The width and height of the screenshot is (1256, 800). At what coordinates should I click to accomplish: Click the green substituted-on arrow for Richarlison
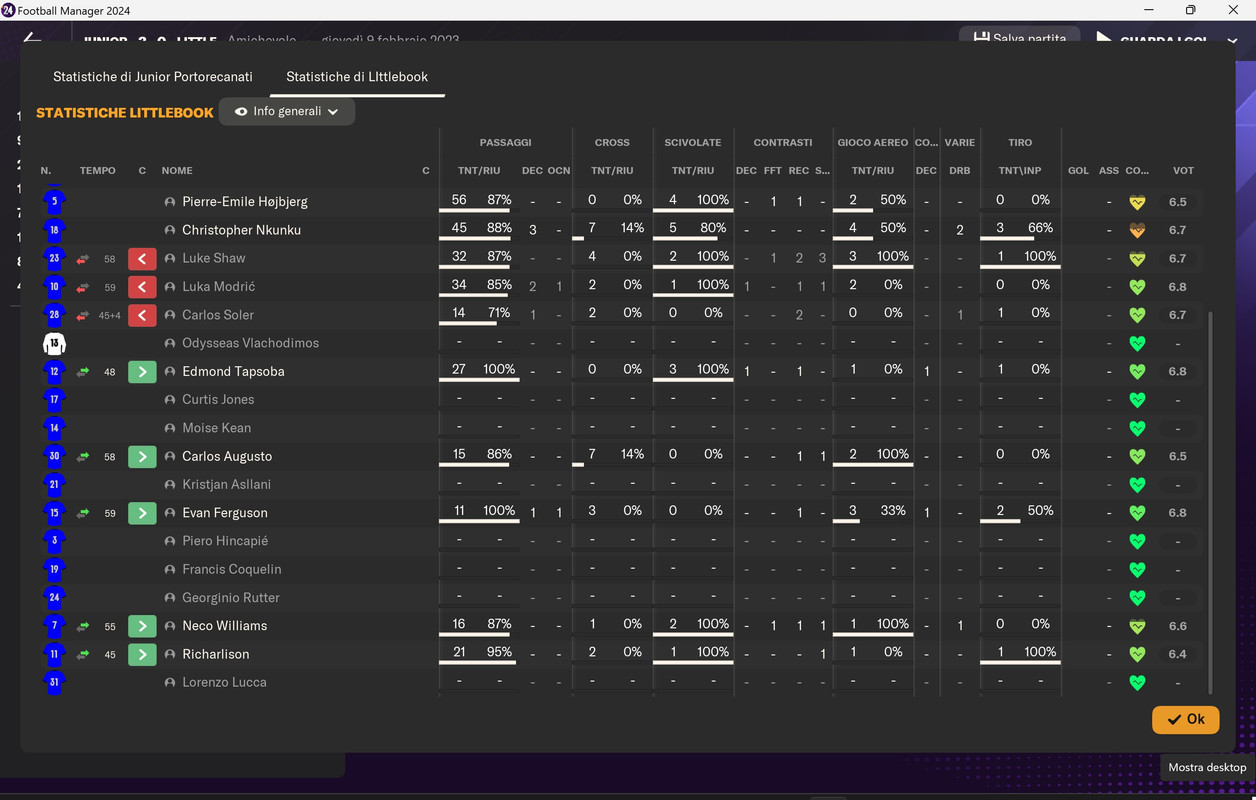tap(142, 654)
